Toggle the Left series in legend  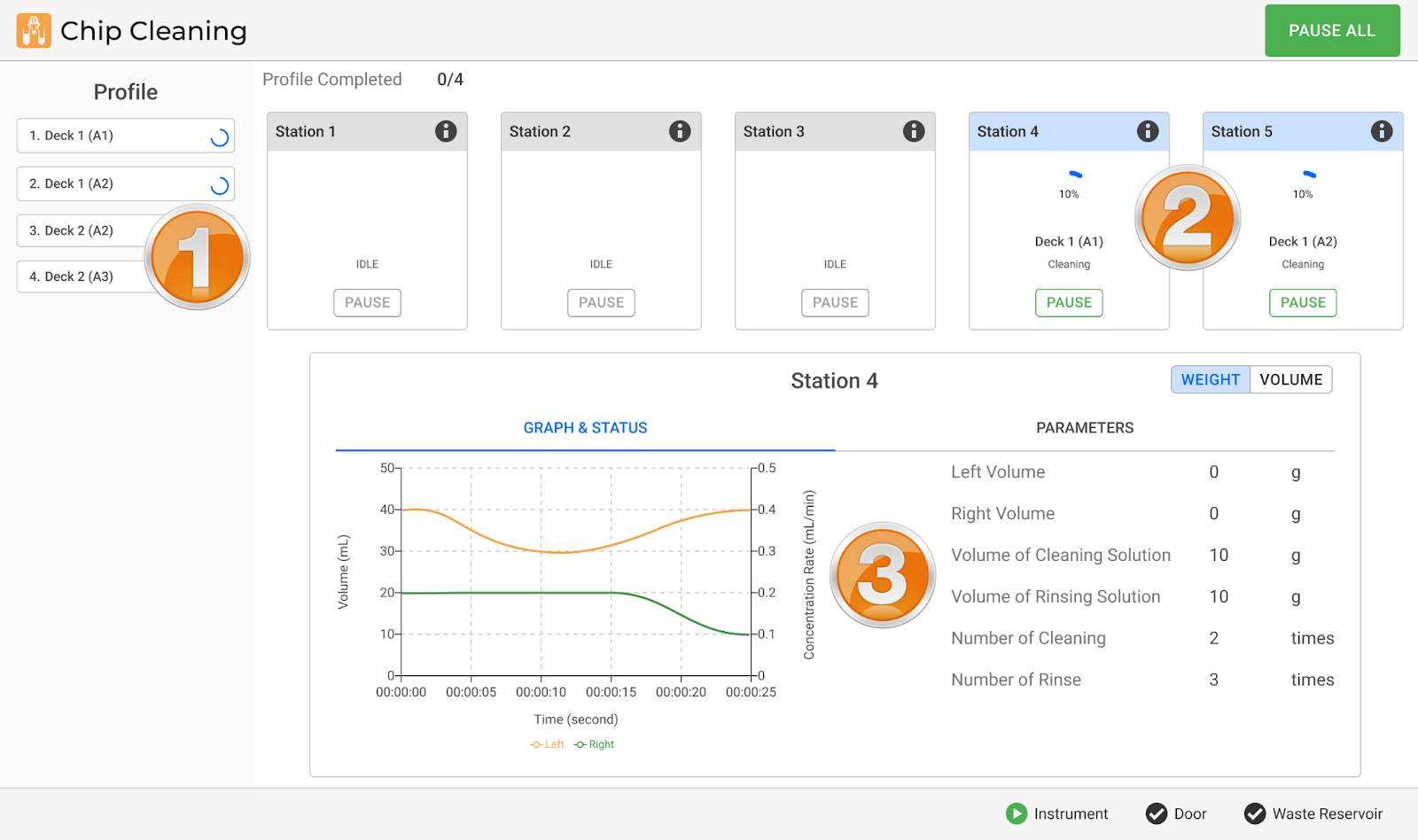pos(548,744)
